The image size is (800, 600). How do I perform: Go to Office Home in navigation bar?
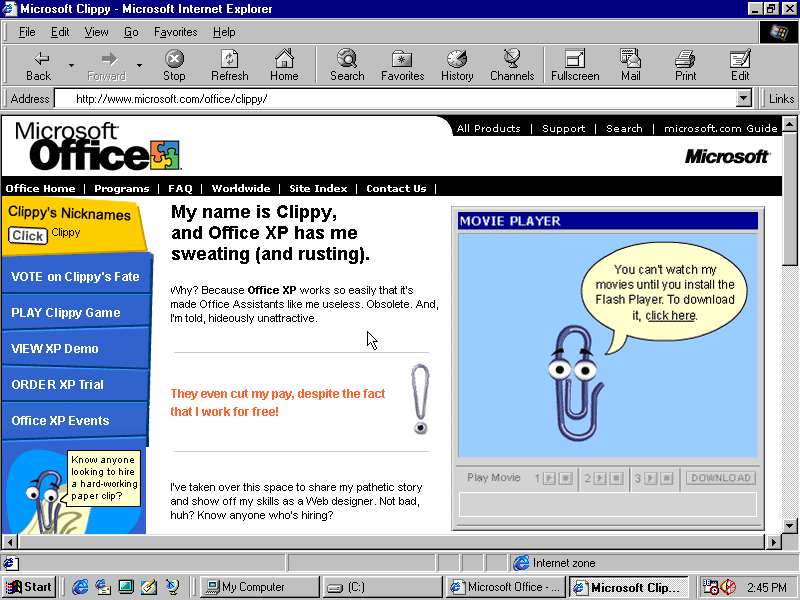[40, 188]
